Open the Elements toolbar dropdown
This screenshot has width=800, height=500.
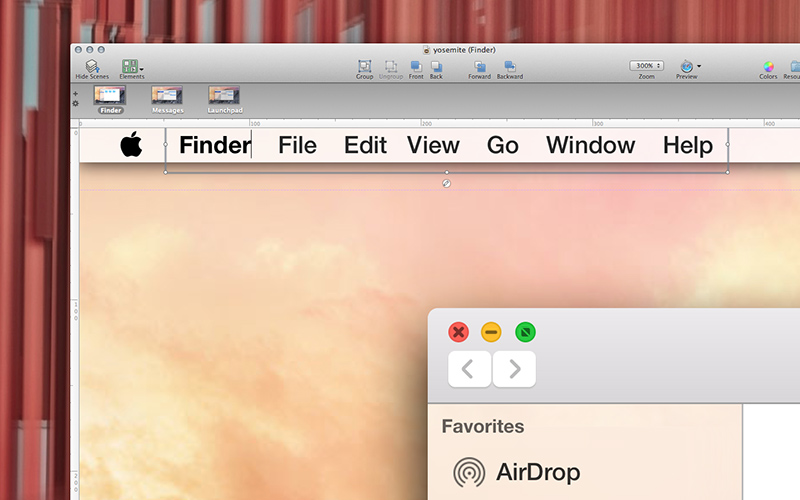(x=131, y=66)
